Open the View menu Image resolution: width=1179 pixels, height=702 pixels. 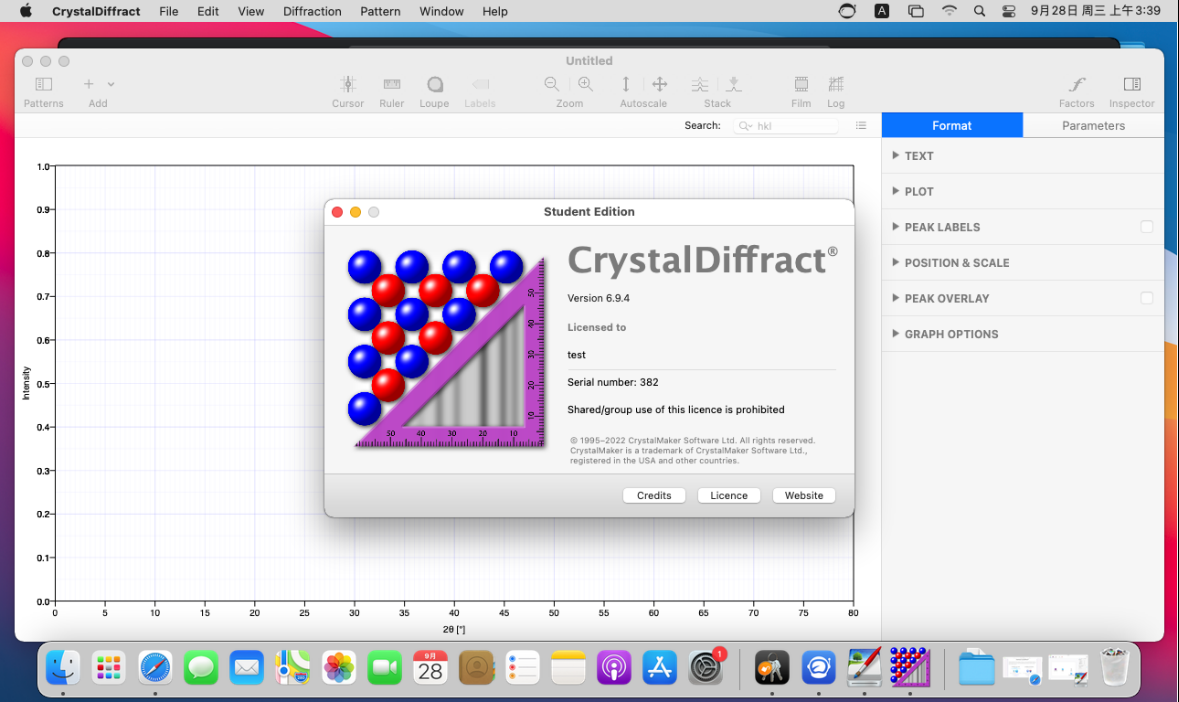[x=250, y=11]
